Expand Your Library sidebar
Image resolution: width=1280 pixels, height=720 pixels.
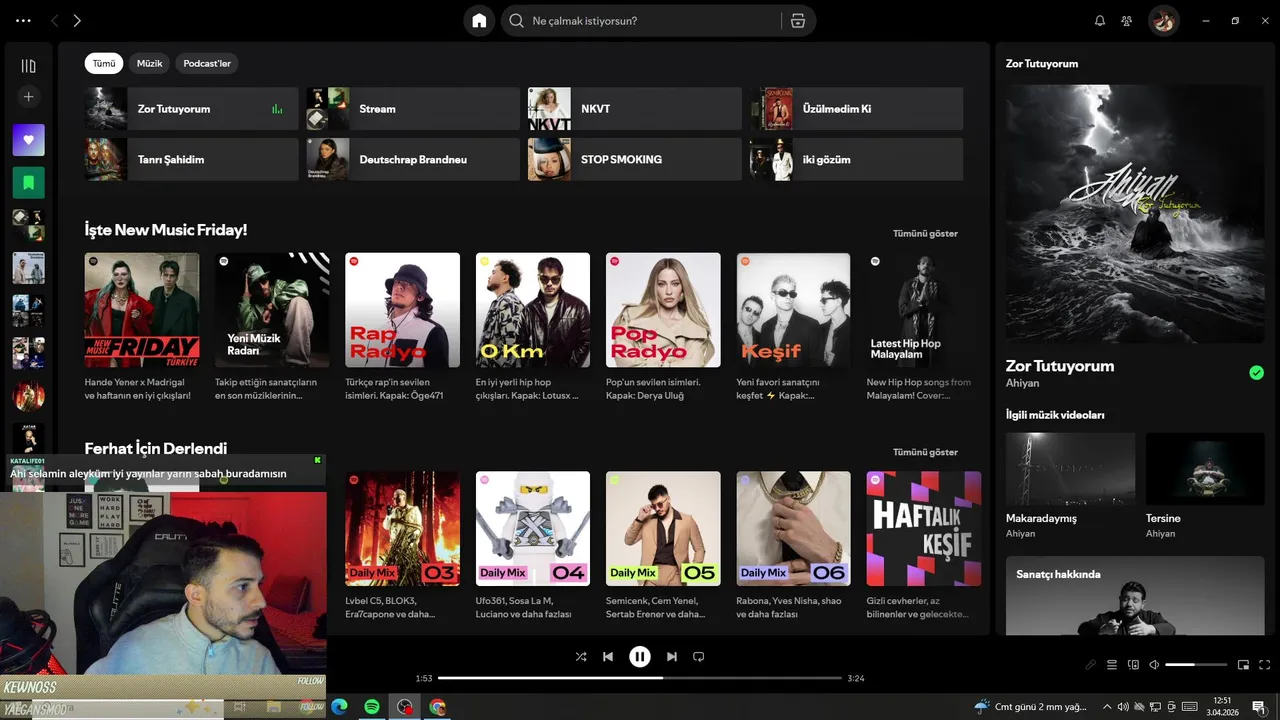point(28,66)
